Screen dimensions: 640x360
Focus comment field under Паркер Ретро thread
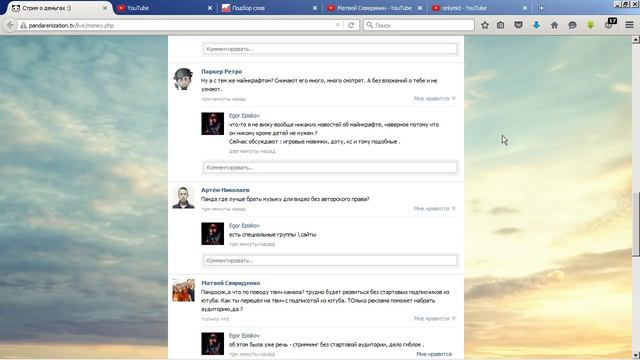coord(330,168)
